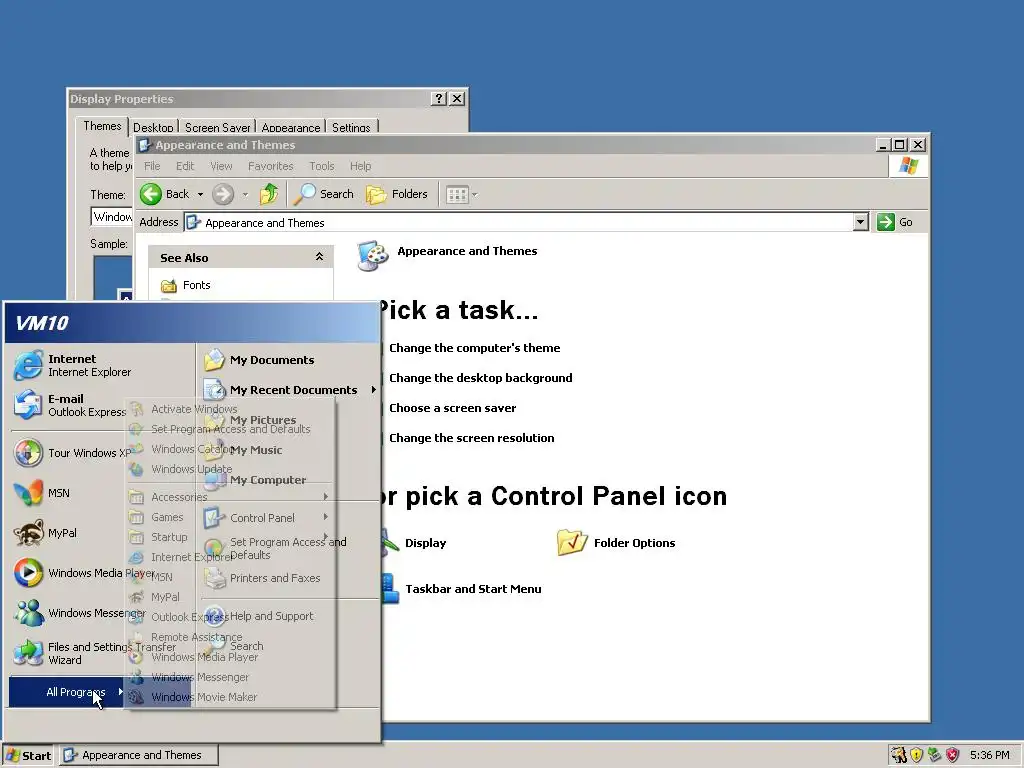
Task: Open Startup folder in All Programs
Action: click(168, 537)
